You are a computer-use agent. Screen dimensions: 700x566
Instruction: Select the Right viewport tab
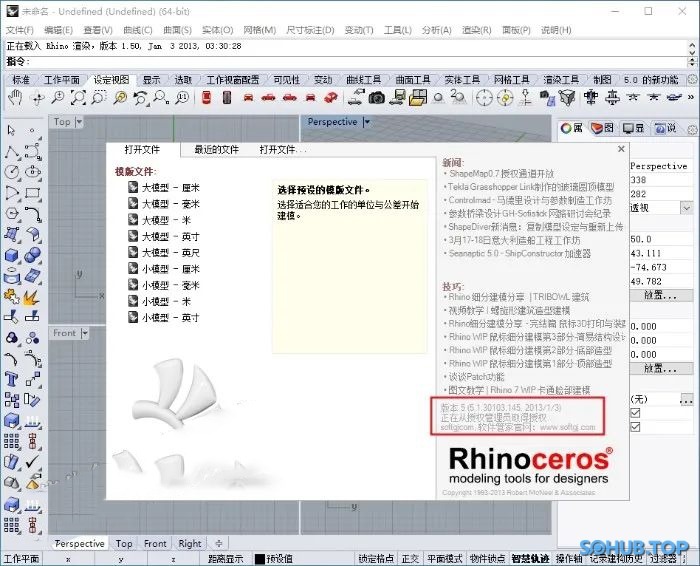(x=190, y=543)
